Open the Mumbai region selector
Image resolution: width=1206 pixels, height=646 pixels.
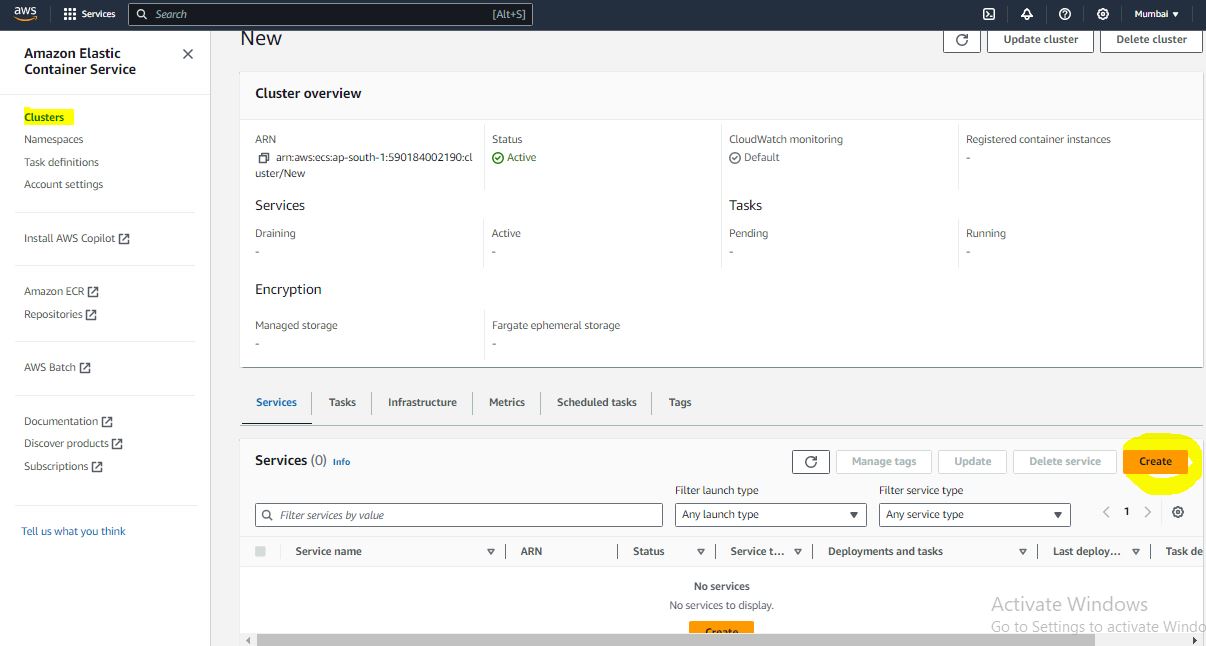tap(1156, 14)
